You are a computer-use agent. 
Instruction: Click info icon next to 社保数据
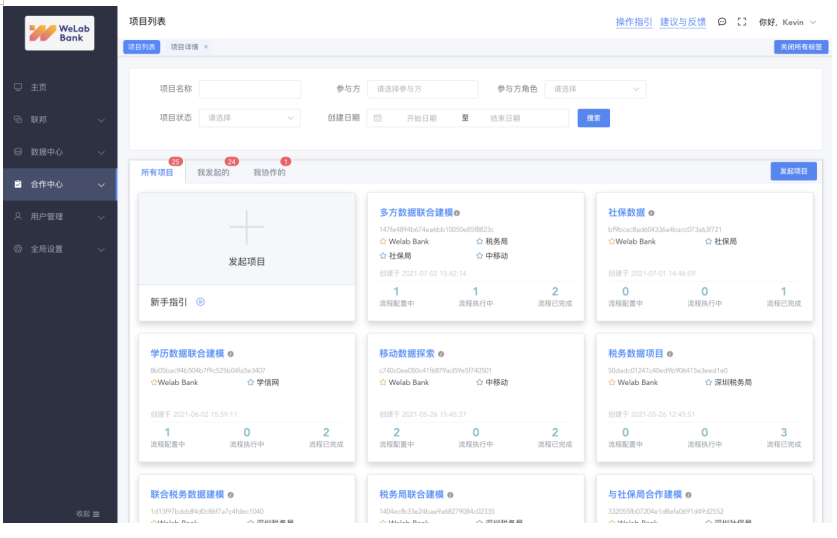pos(651,213)
